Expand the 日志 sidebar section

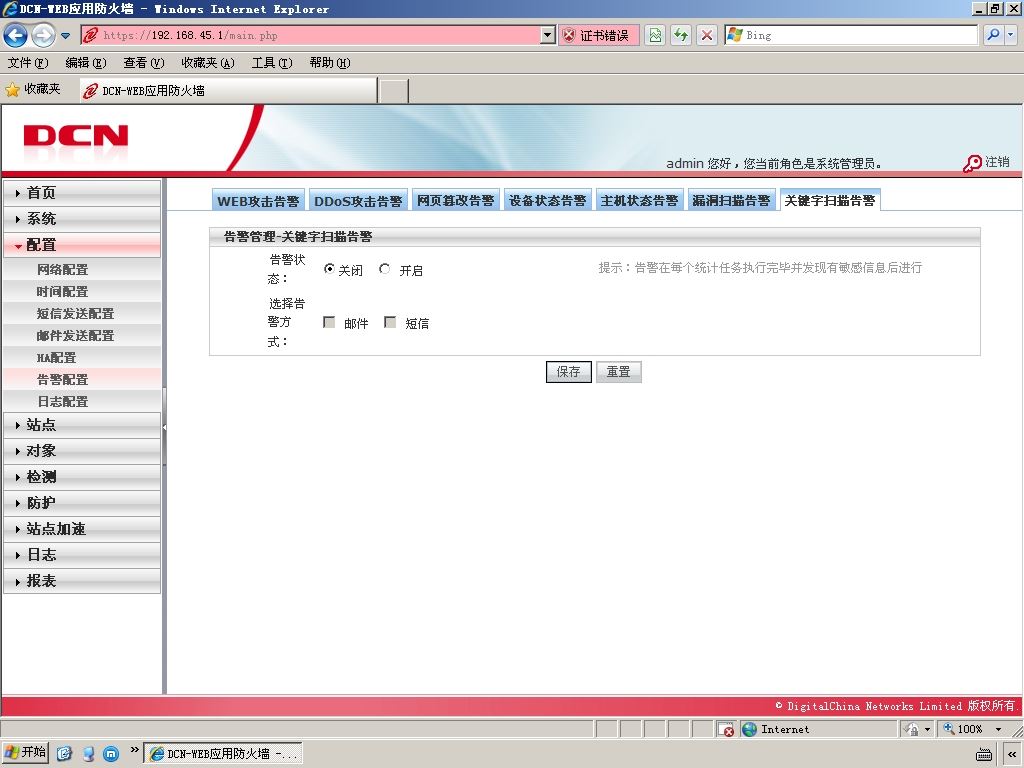[82, 555]
